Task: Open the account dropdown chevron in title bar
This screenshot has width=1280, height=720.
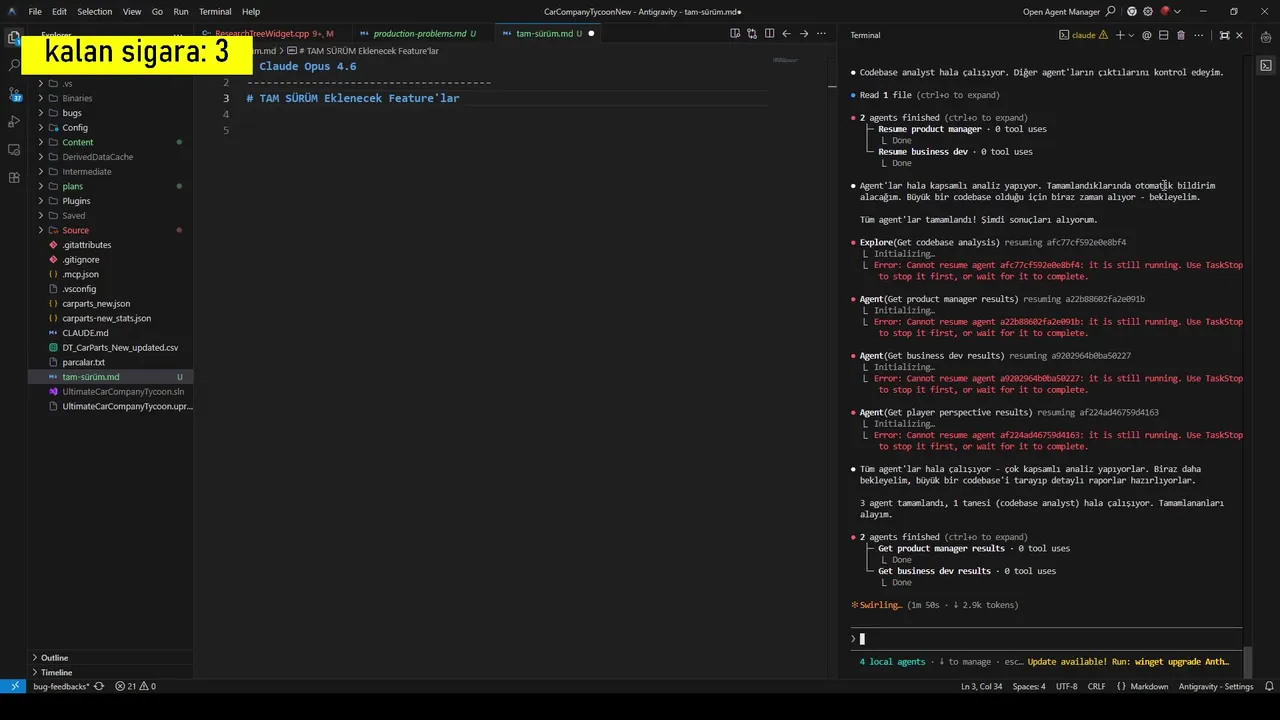Action: (x=1177, y=11)
